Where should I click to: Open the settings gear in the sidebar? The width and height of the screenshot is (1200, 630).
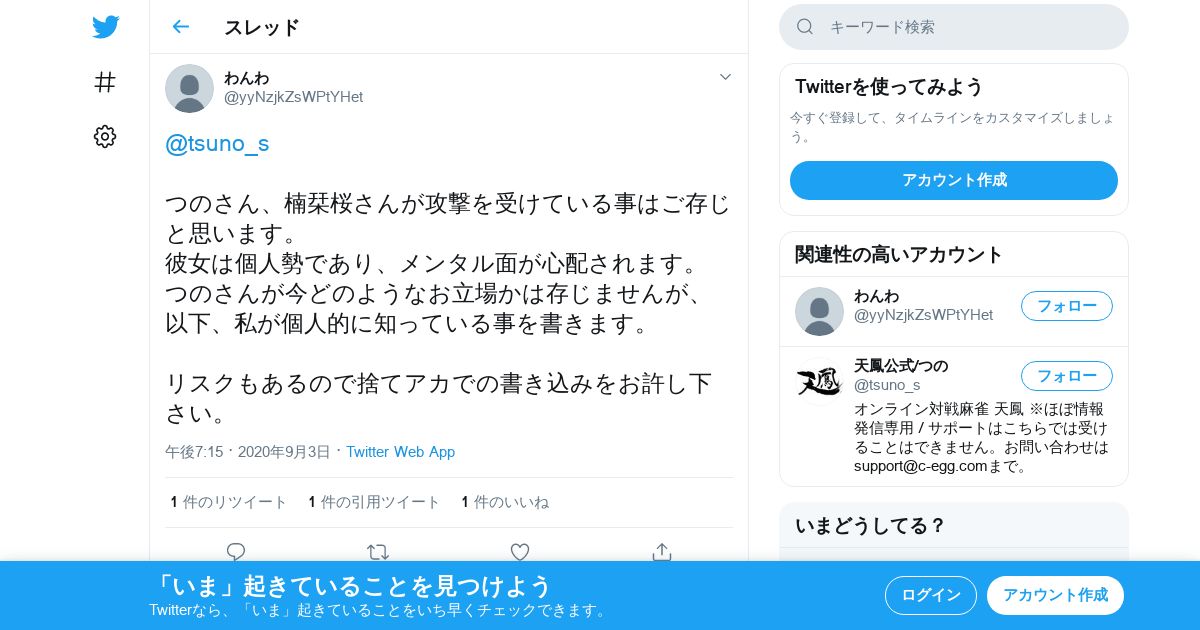tap(105, 137)
